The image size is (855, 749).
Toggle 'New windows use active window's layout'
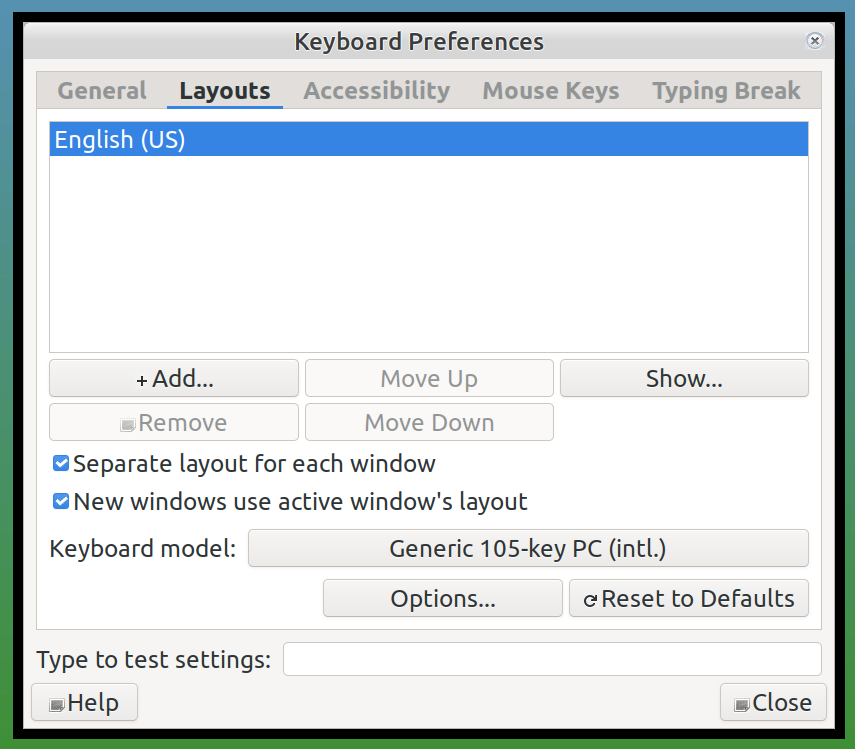61,501
